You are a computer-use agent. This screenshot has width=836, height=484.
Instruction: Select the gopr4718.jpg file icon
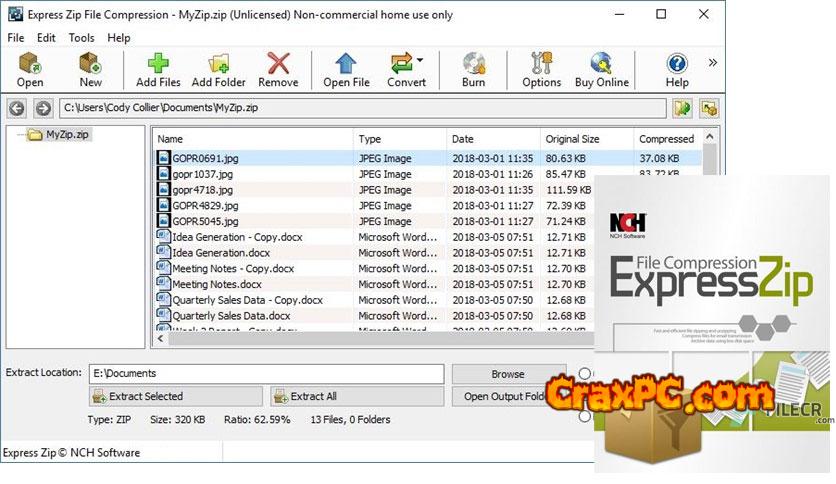pyautogui.click(x=163, y=190)
